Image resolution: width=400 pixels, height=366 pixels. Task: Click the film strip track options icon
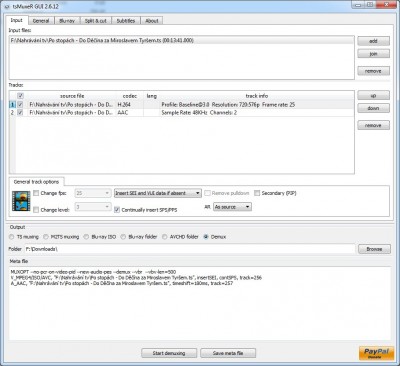point(21,201)
